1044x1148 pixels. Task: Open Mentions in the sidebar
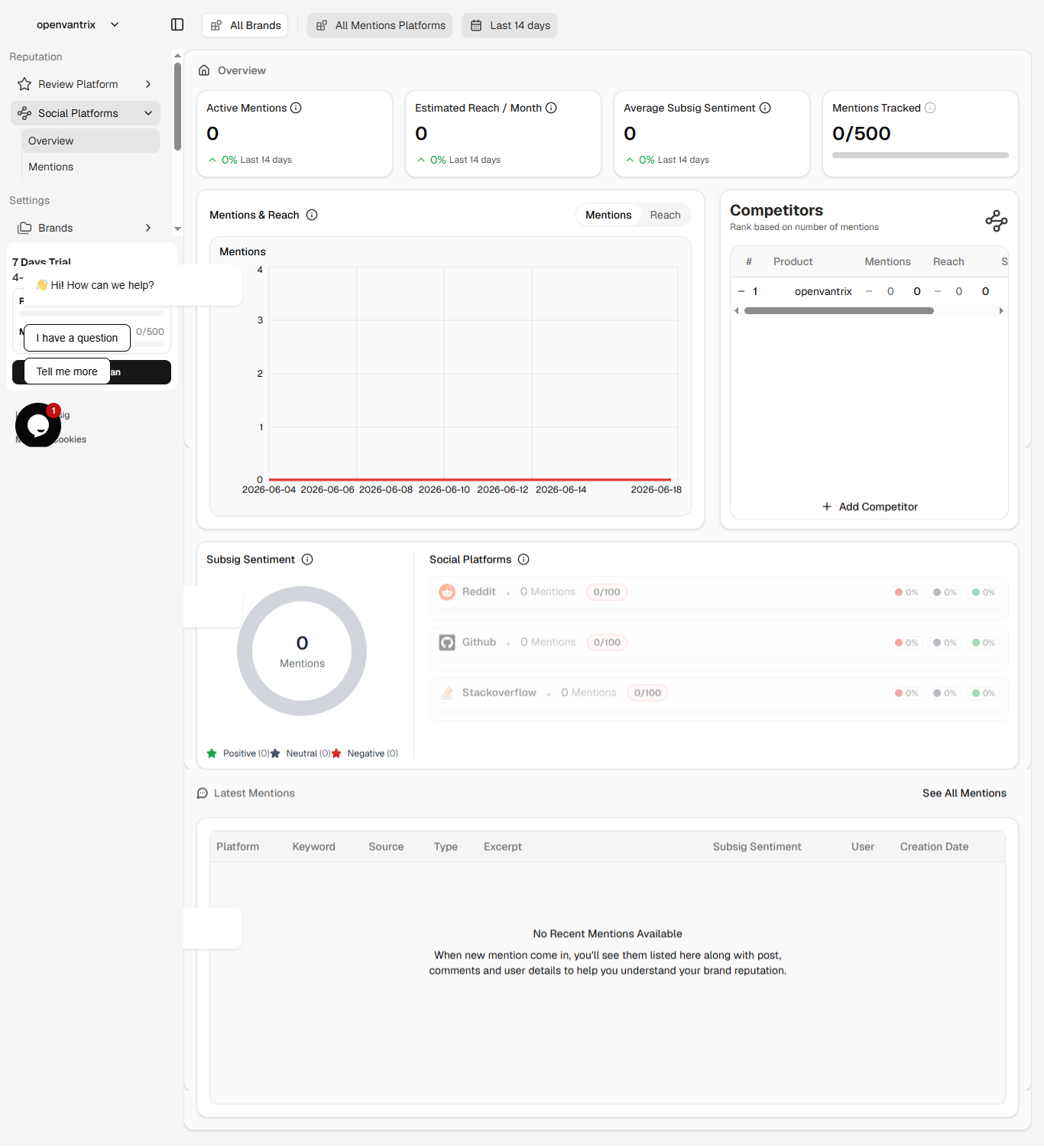coord(90,167)
